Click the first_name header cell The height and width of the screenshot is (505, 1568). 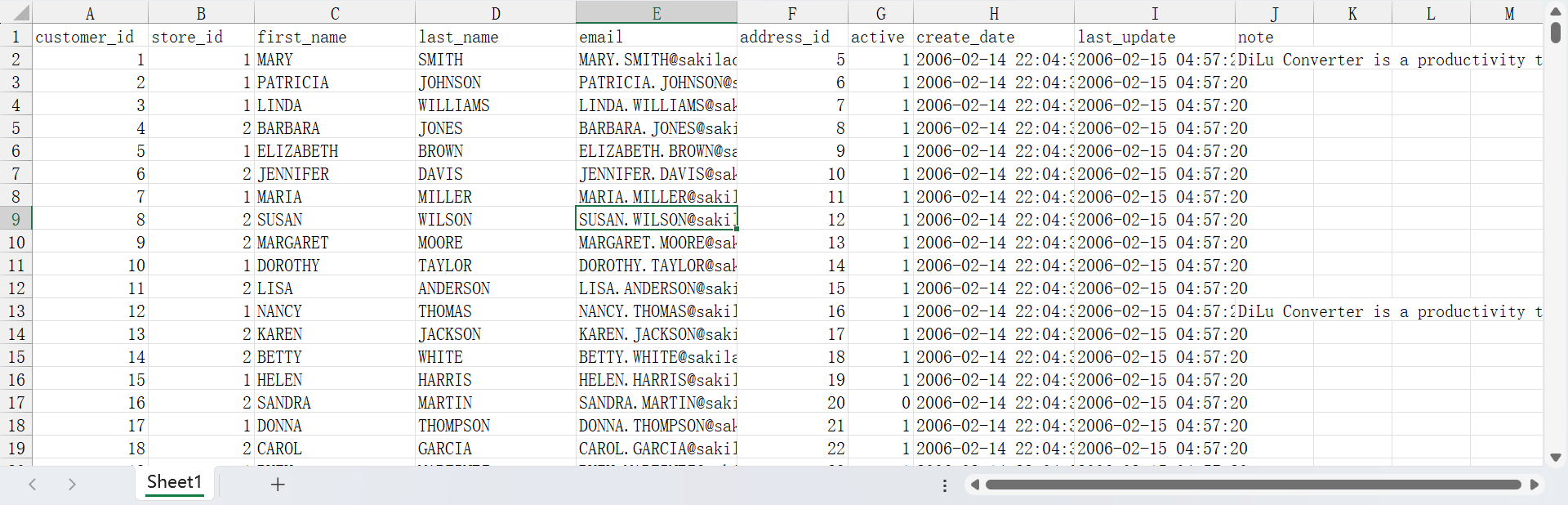[335, 36]
